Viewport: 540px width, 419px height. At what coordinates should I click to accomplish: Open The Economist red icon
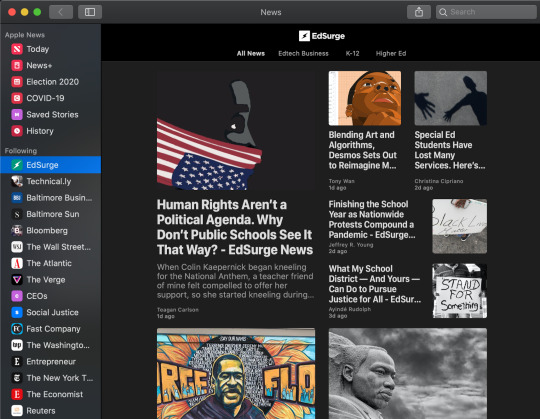pyautogui.click(x=17, y=394)
